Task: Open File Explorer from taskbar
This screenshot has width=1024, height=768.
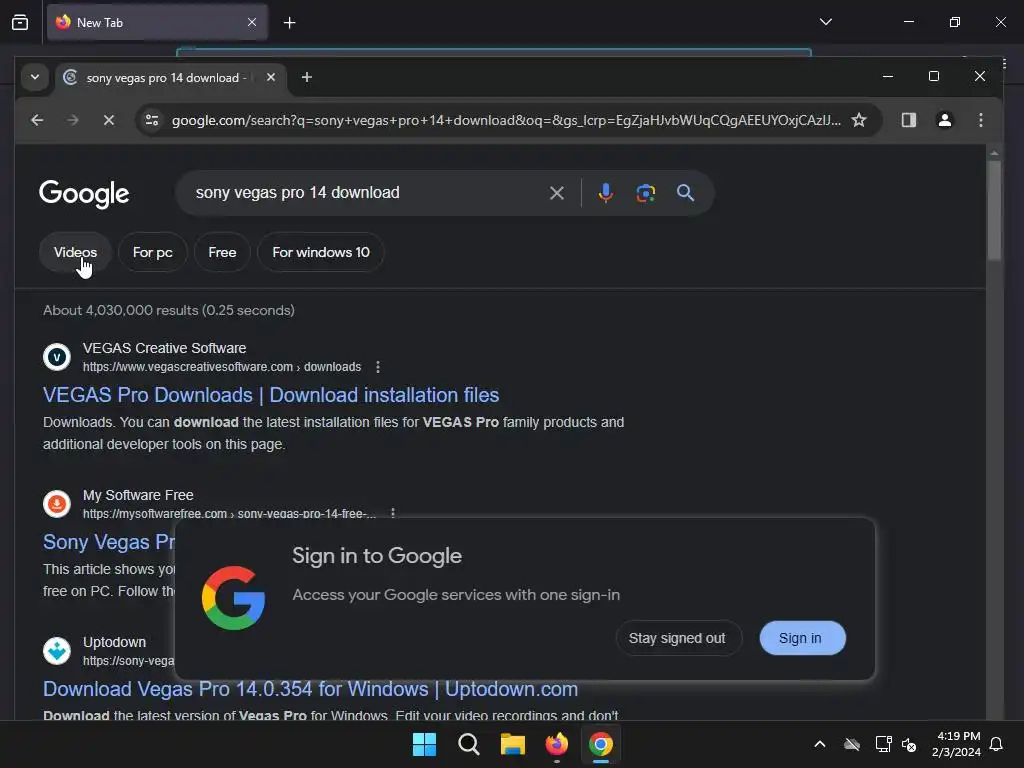Action: click(513, 744)
